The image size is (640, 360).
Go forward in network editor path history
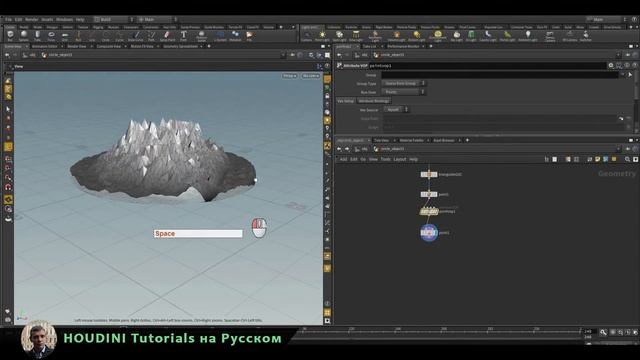pyautogui.click(x=347, y=149)
